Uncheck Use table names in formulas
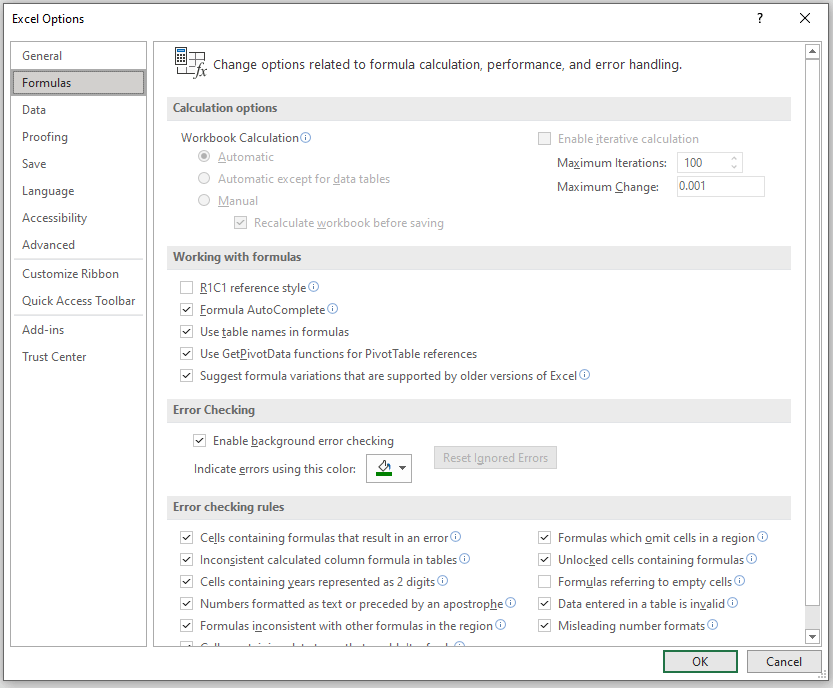Screen dimensions: 833x688 (x=186, y=332)
